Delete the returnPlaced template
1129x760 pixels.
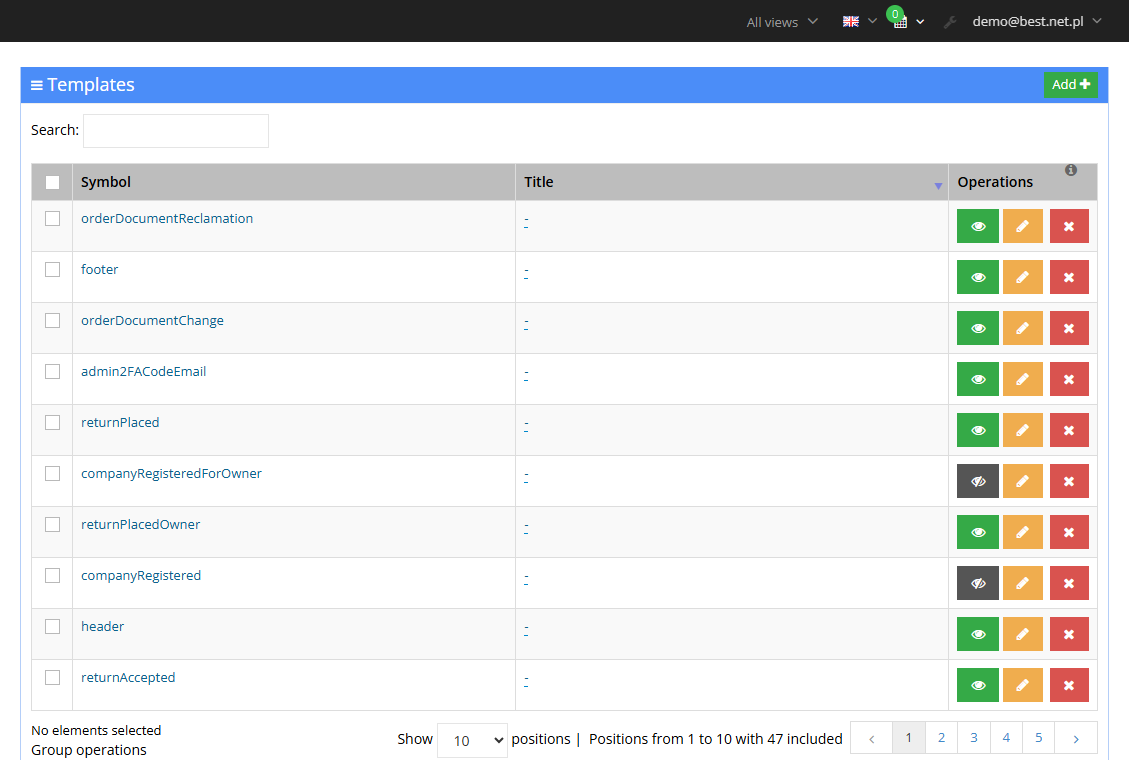coord(1069,430)
